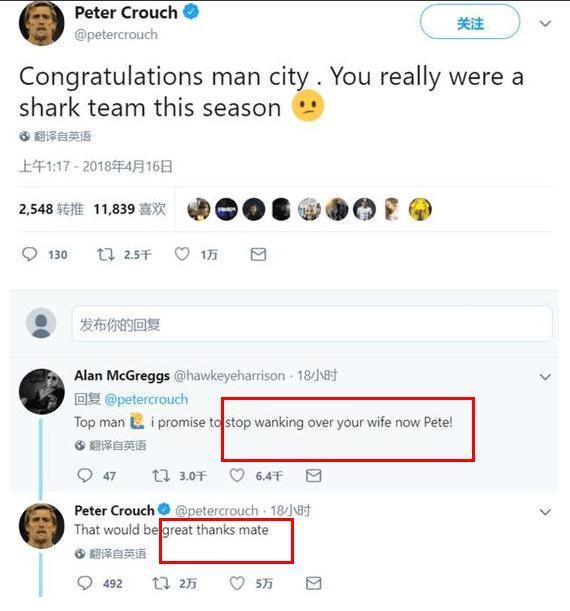
Task: Retweet Peter Crouch's main tweet
Action: (x=105, y=255)
